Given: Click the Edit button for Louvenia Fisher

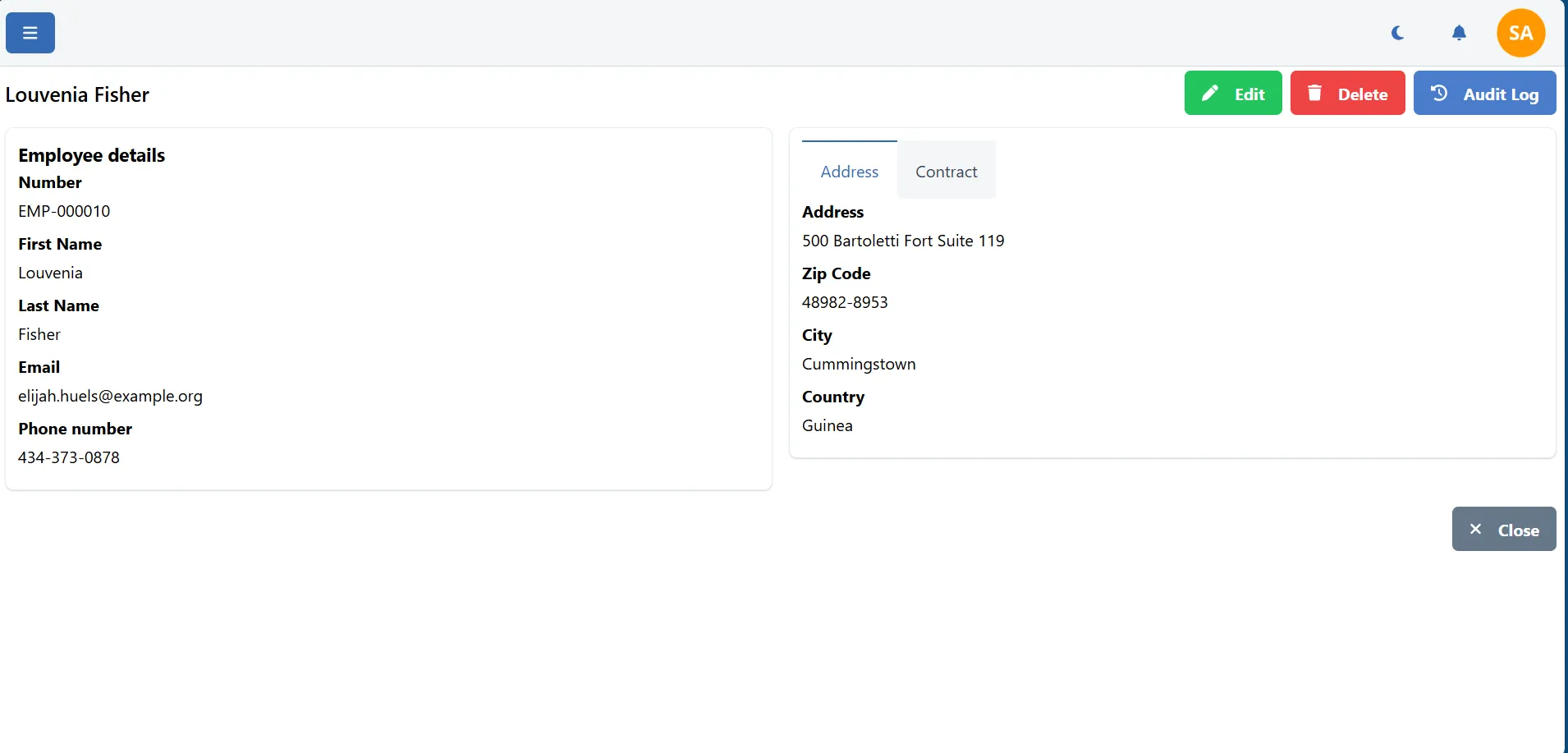Looking at the screenshot, I should click(x=1232, y=93).
